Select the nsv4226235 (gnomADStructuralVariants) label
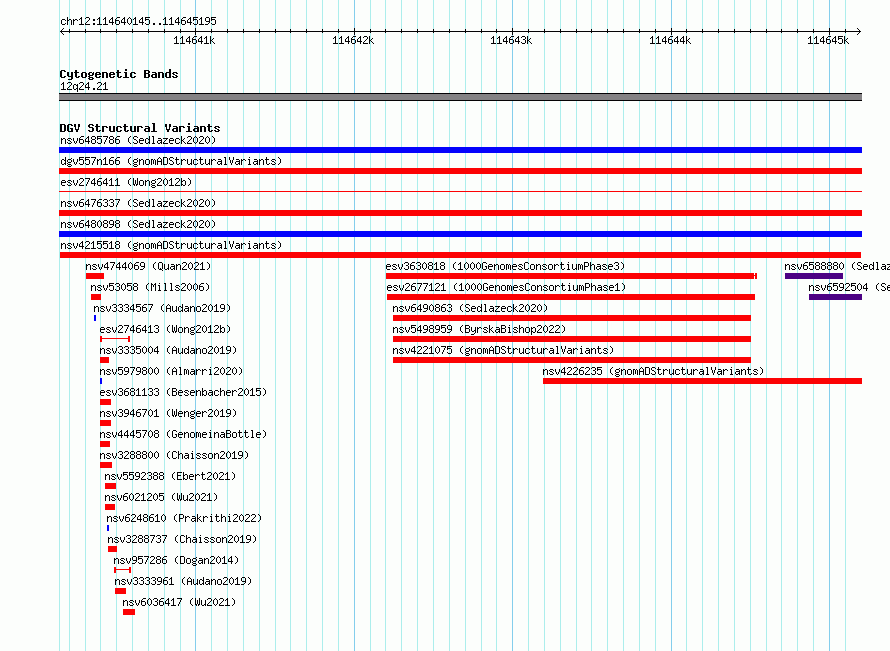This screenshot has height=651, width=890. point(653,371)
